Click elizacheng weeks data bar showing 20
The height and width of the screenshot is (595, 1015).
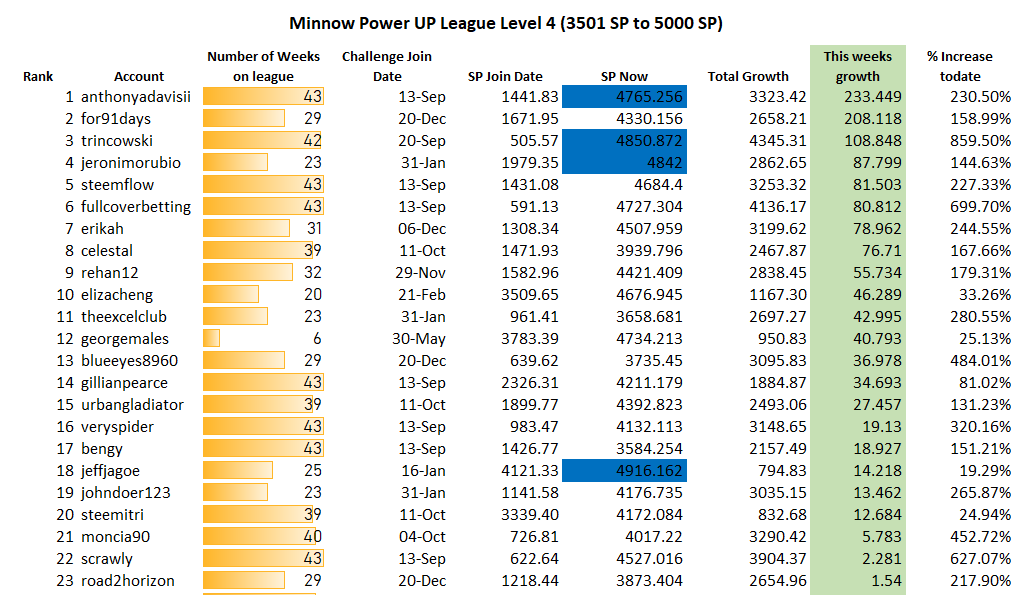tap(230, 295)
